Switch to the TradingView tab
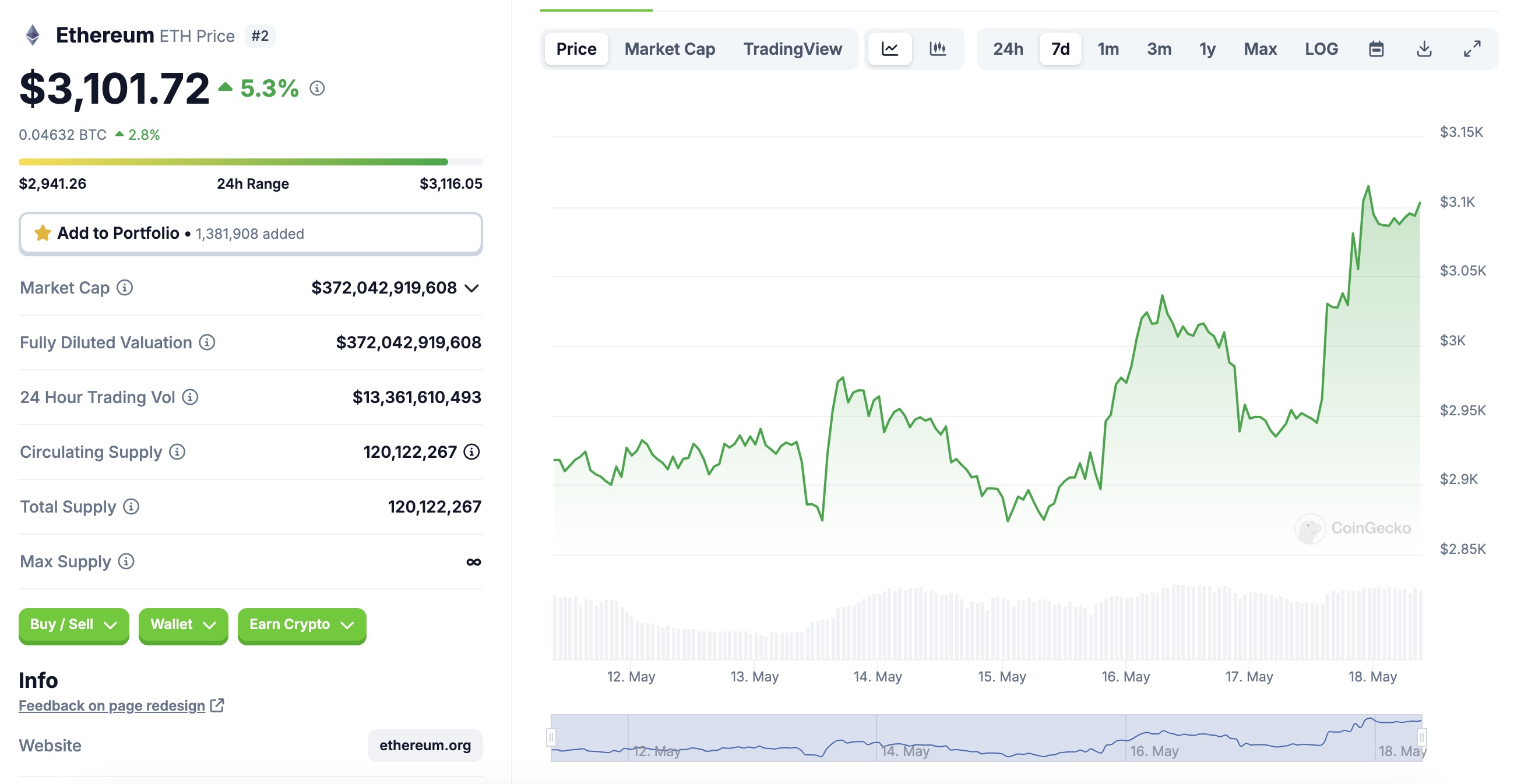Viewport: 1535px width, 784px height. (x=793, y=49)
